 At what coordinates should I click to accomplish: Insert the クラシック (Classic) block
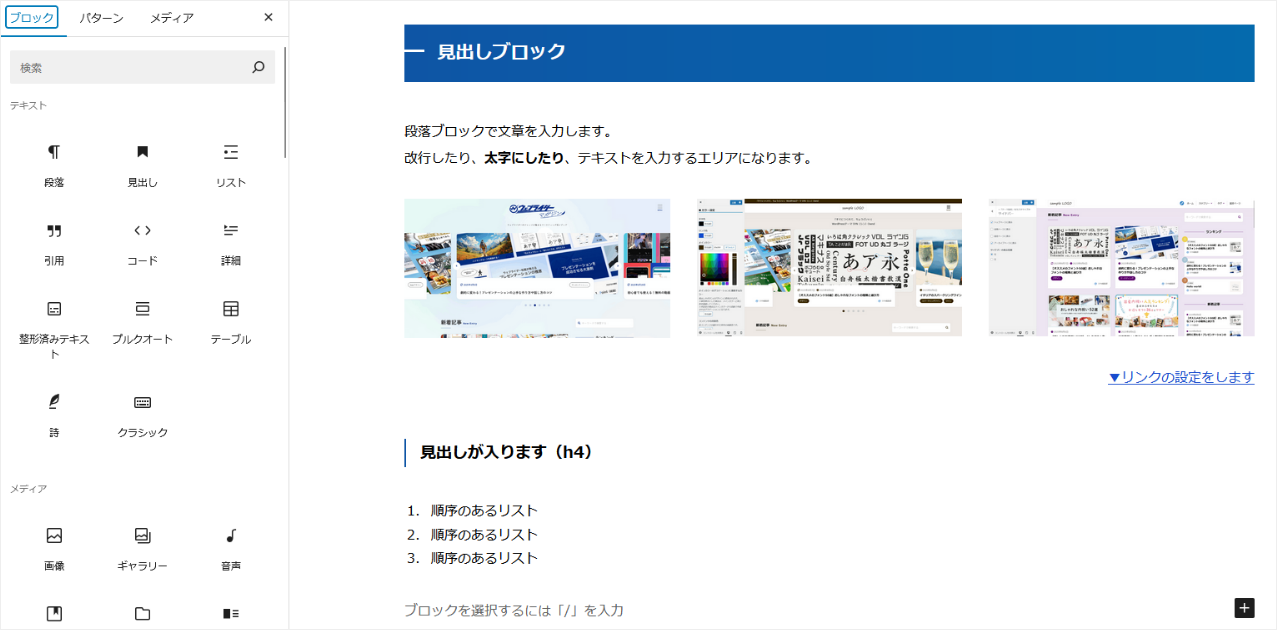click(141, 413)
